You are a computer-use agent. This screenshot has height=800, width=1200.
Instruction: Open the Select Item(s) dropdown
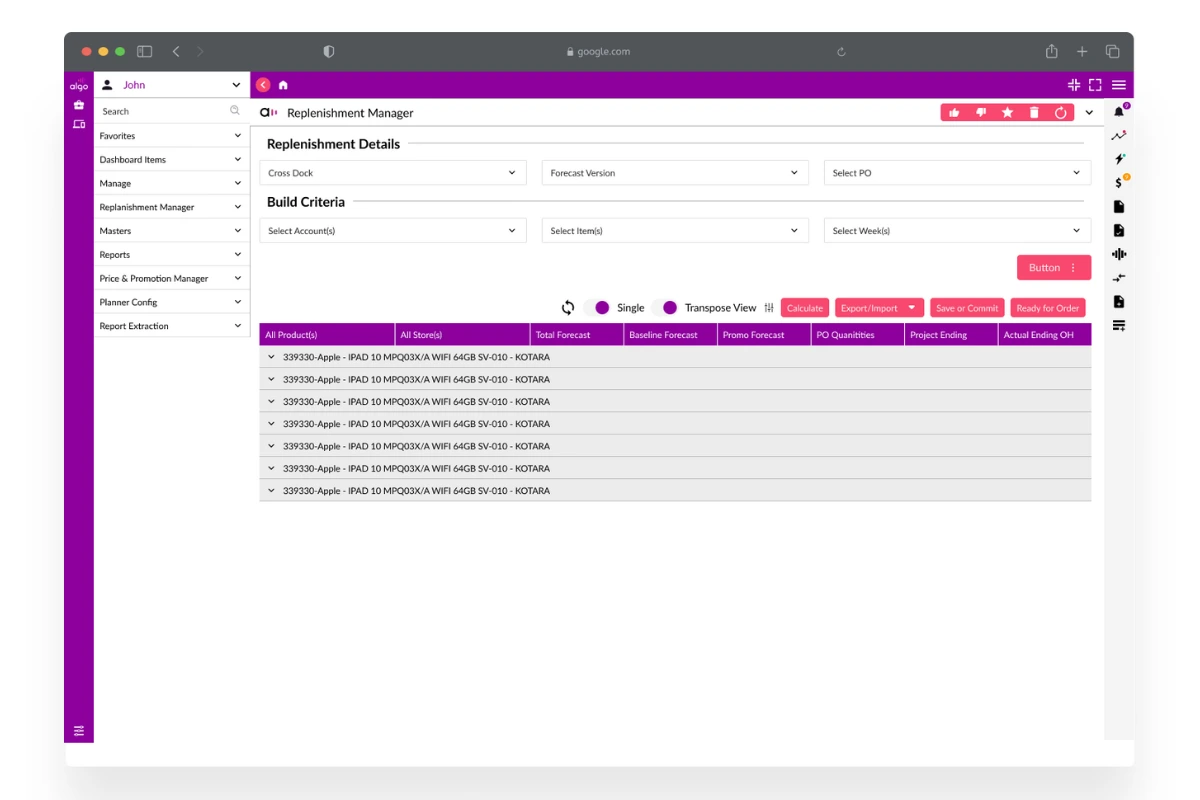(675, 231)
